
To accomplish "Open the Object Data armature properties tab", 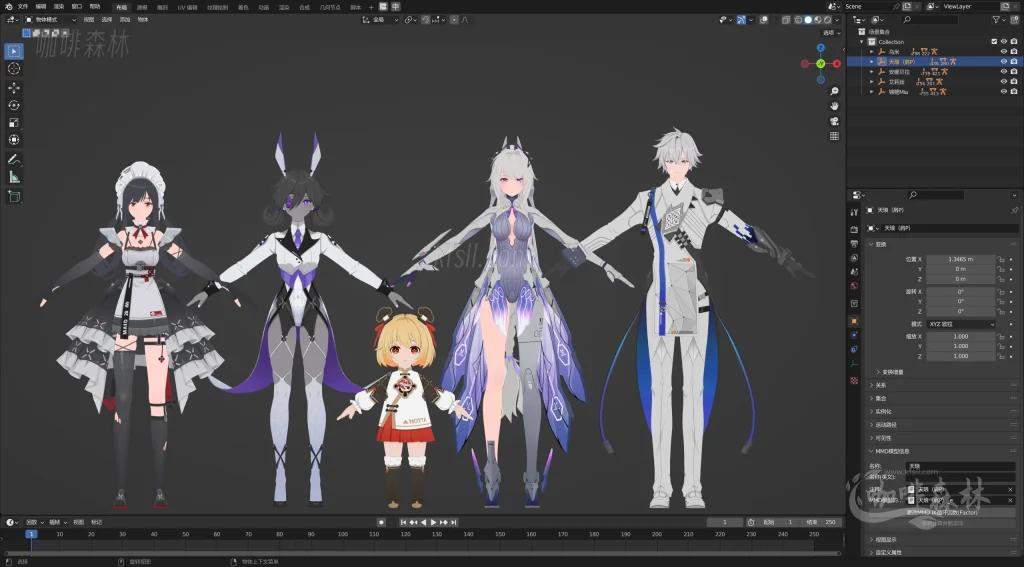I will click(x=854, y=364).
